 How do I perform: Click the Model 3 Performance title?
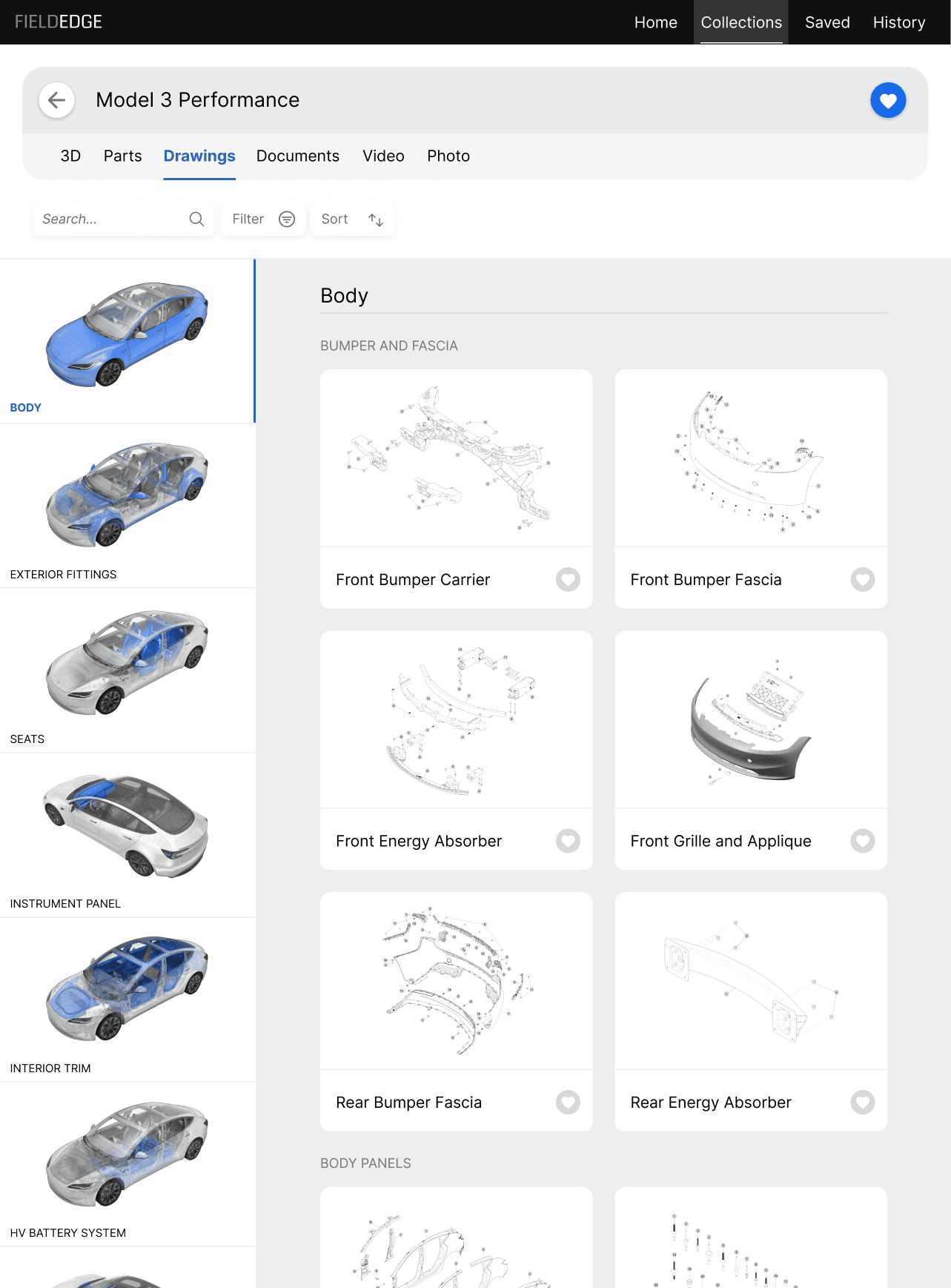coord(198,100)
